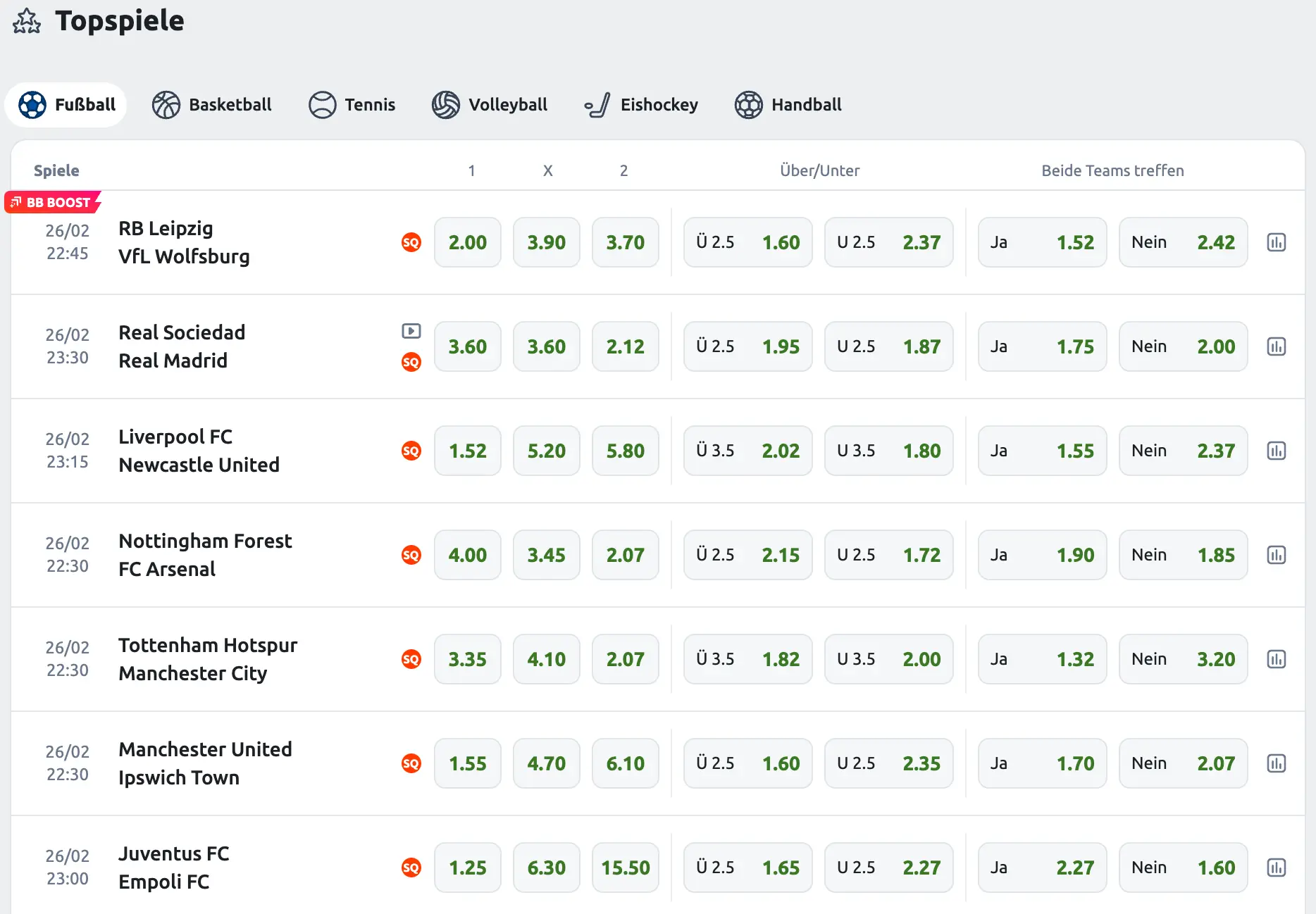Click SQ badge on Manchester United row

coord(411,763)
